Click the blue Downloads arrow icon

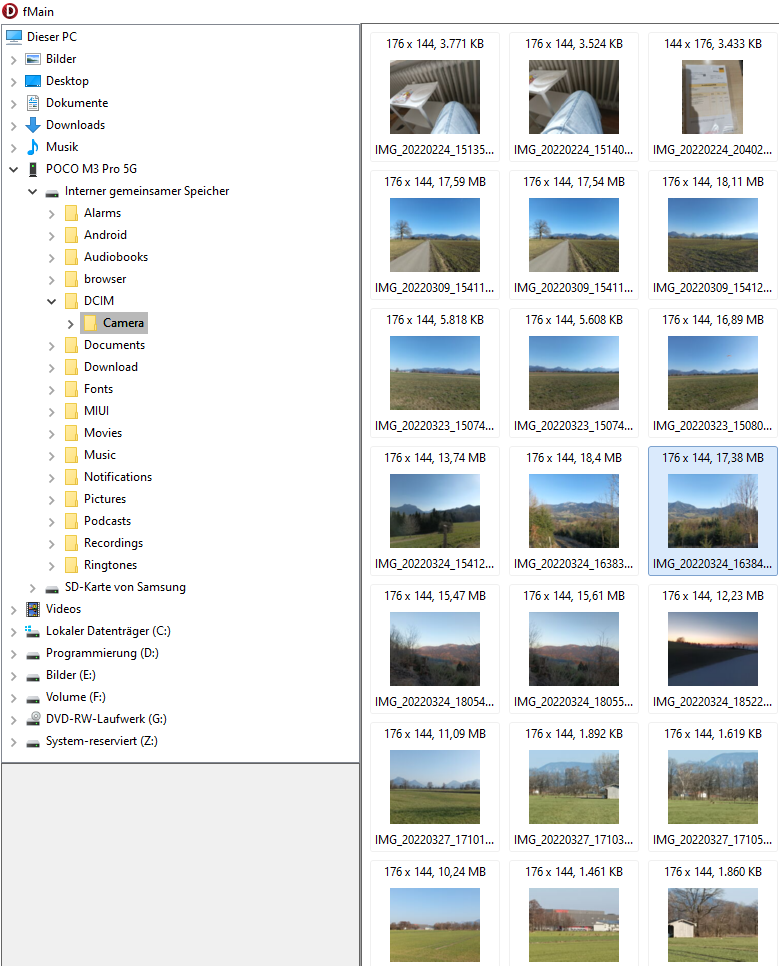coord(33,125)
